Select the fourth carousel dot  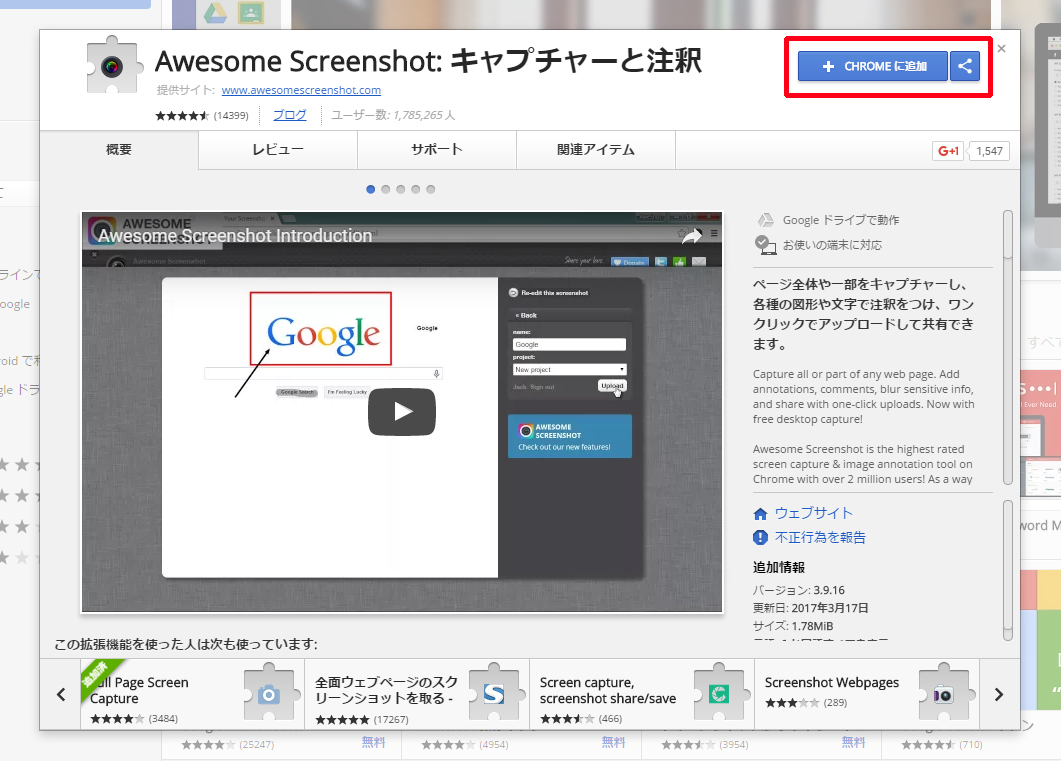[x=415, y=189]
